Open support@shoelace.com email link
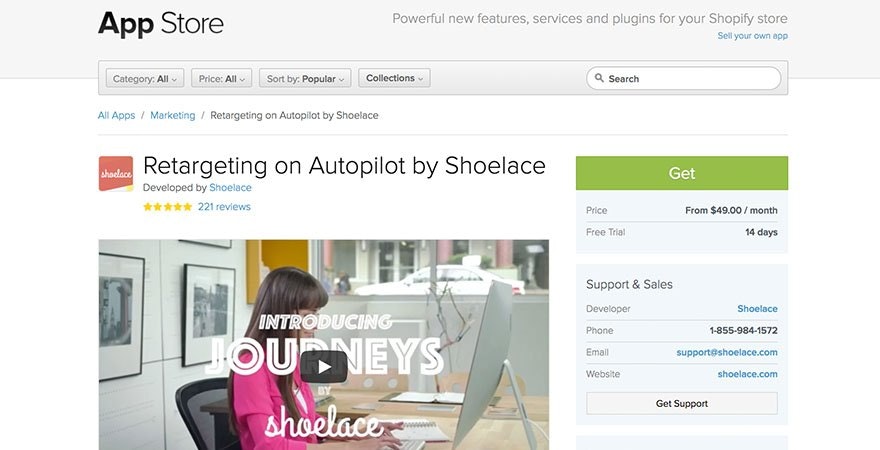Viewport: 880px width, 450px height. (727, 352)
